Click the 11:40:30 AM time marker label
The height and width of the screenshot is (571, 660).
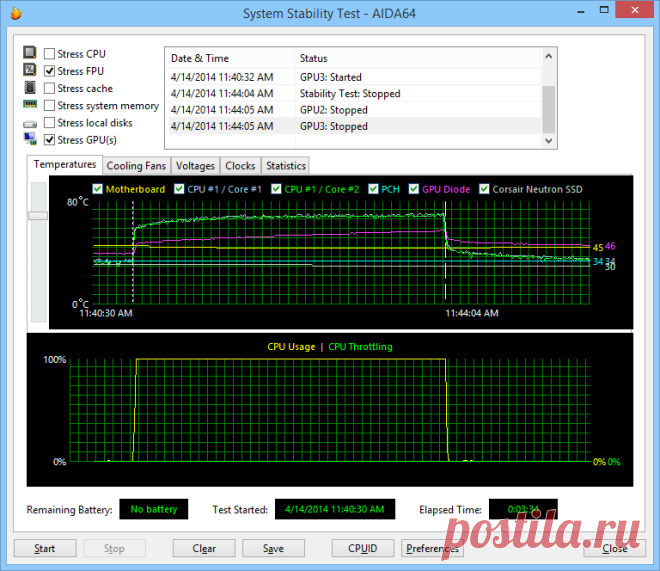point(106,313)
